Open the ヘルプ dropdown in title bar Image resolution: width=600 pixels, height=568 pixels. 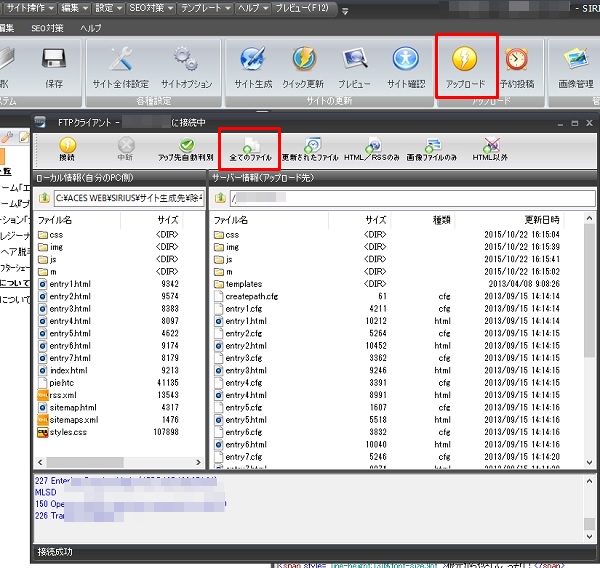click(x=253, y=8)
